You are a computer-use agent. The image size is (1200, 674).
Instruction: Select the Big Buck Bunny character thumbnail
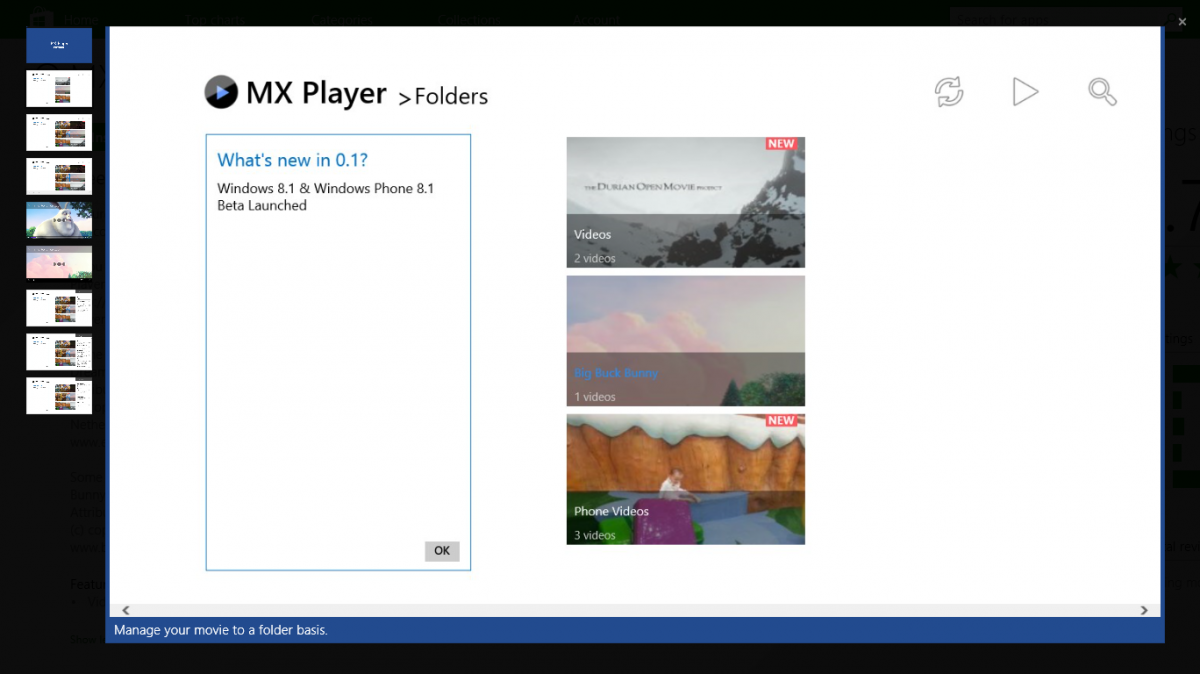59,220
